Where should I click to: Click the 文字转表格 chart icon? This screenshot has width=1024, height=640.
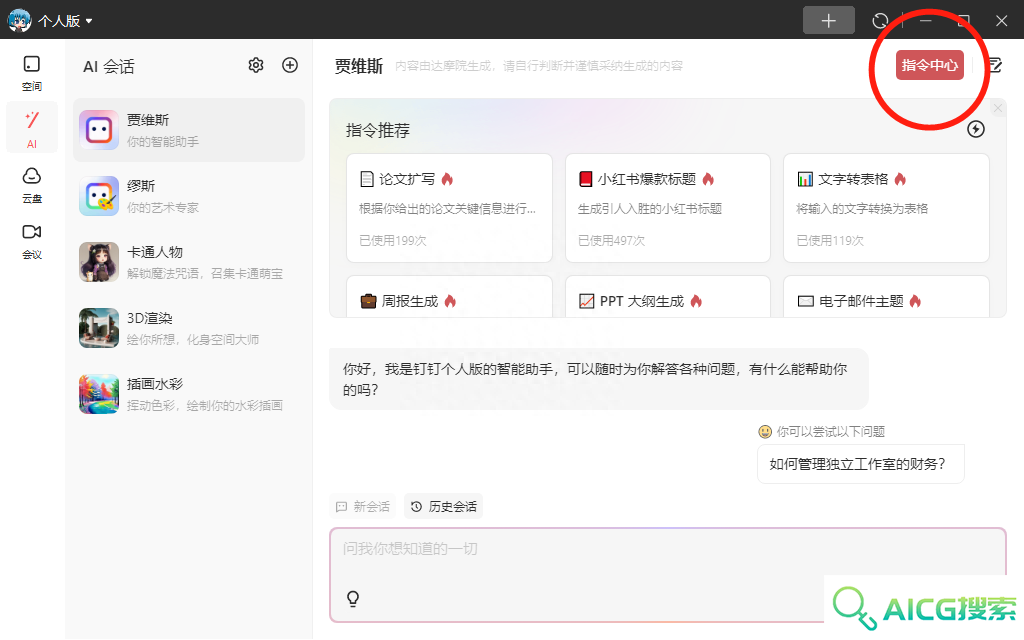pyautogui.click(x=805, y=179)
